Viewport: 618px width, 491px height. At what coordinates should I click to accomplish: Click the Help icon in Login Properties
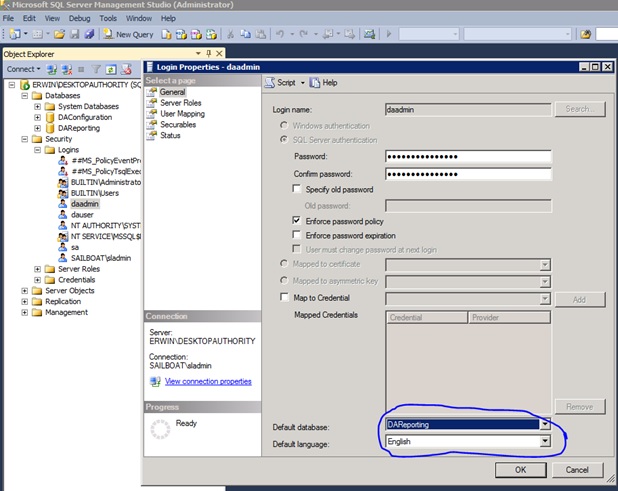click(x=316, y=82)
